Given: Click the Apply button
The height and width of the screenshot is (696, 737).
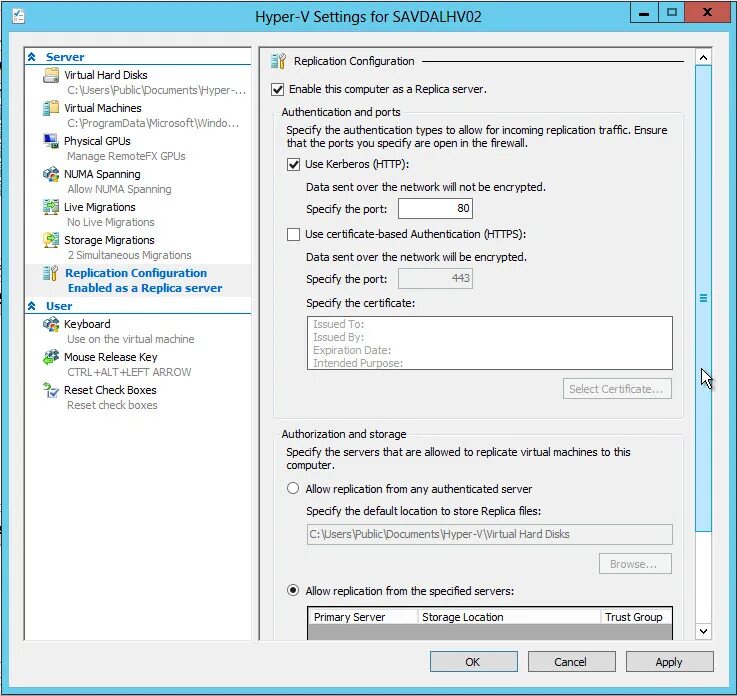Looking at the screenshot, I should (x=669, y=662).
